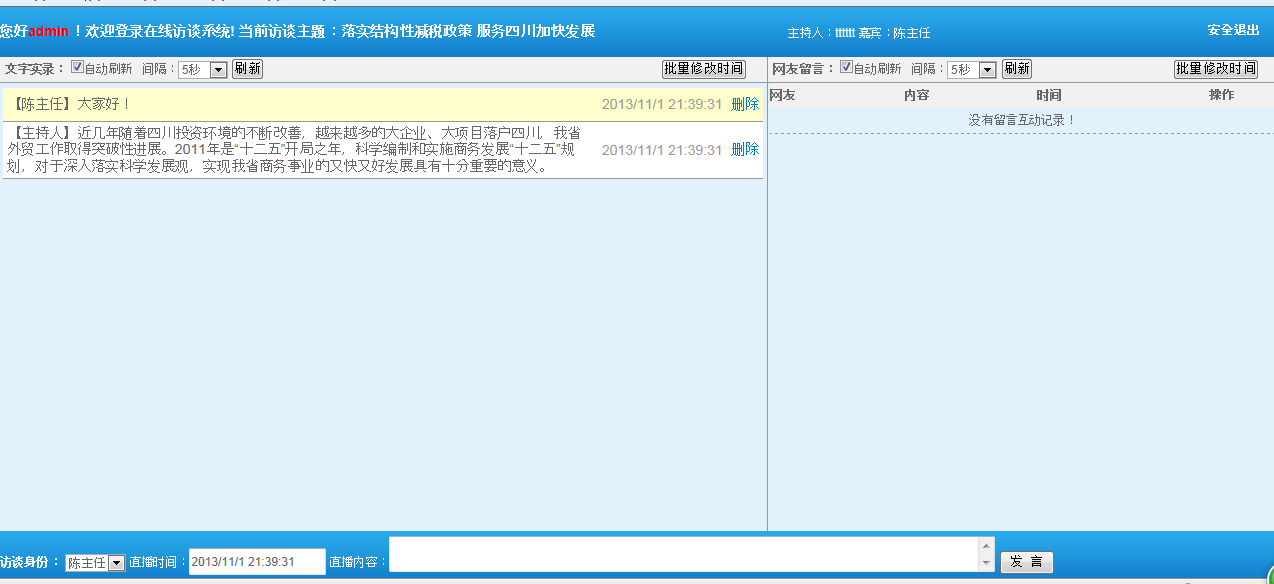This screenshot has height=584, width=1274.
Task: Disable 自动刷新 for 网友留言
Action: (845, 67)
